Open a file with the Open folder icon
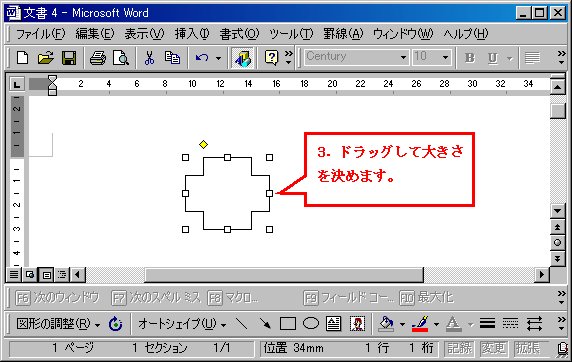 pos(46,58)
